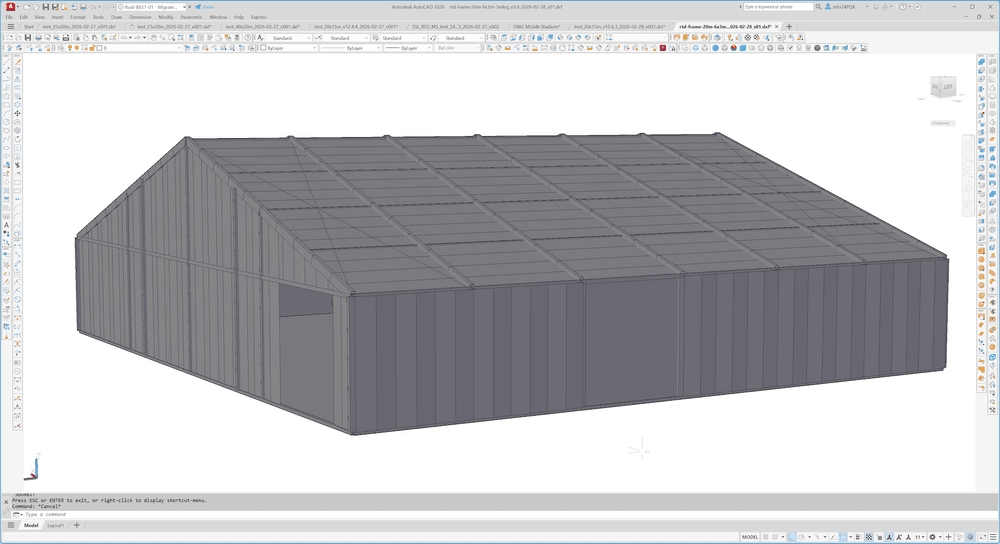Image resolution: width=1000 pixels, height=544 pixels.
Task: Open the workspace settings gear icon
Action: pos(932,537)
